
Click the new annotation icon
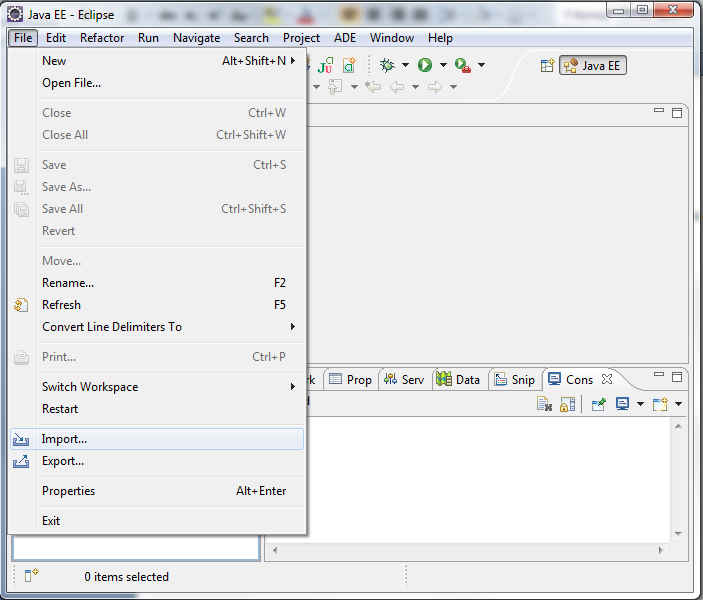click(x=349, y=65)
